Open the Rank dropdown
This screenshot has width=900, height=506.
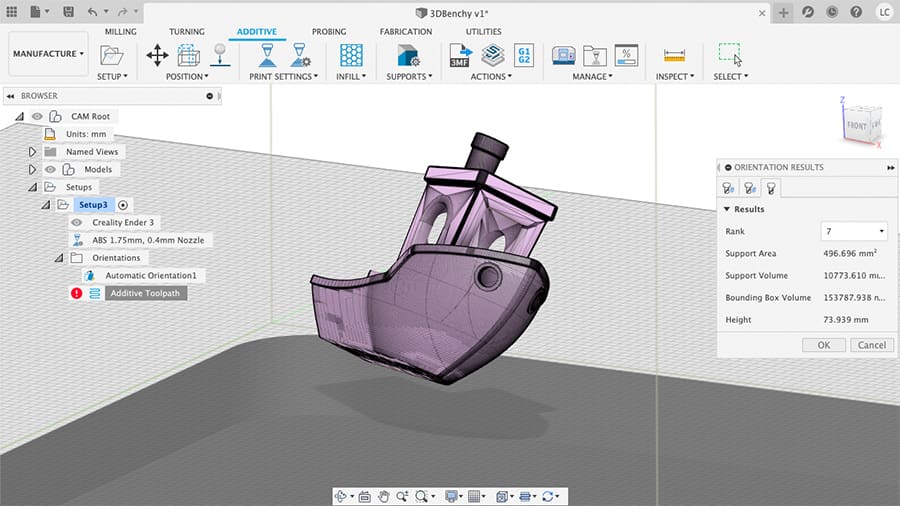pos(854,231)
